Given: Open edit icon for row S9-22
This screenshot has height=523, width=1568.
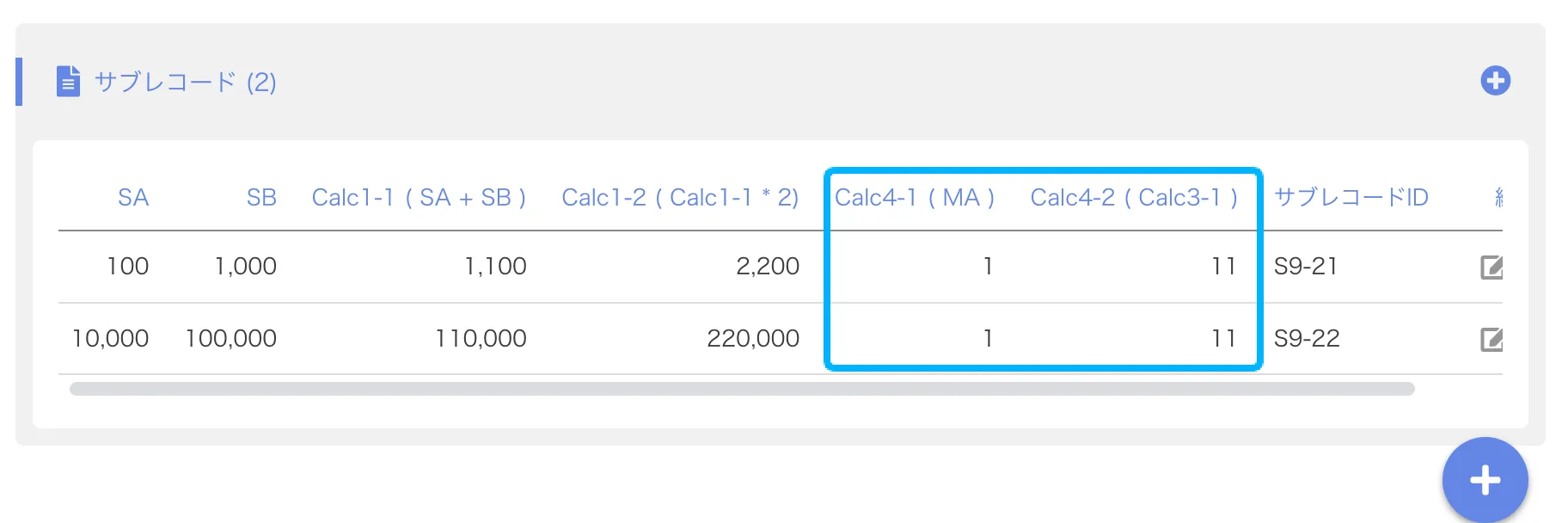Looking at the screenshot, I should click(1491, 340).
